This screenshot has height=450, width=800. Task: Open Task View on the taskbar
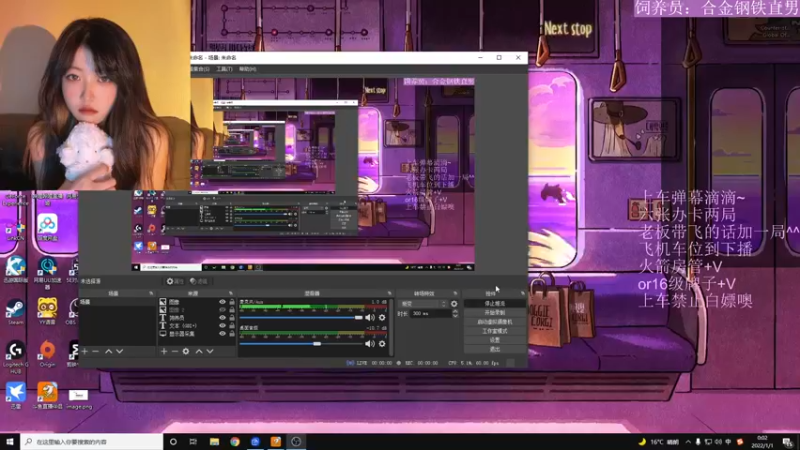(193, 441)
